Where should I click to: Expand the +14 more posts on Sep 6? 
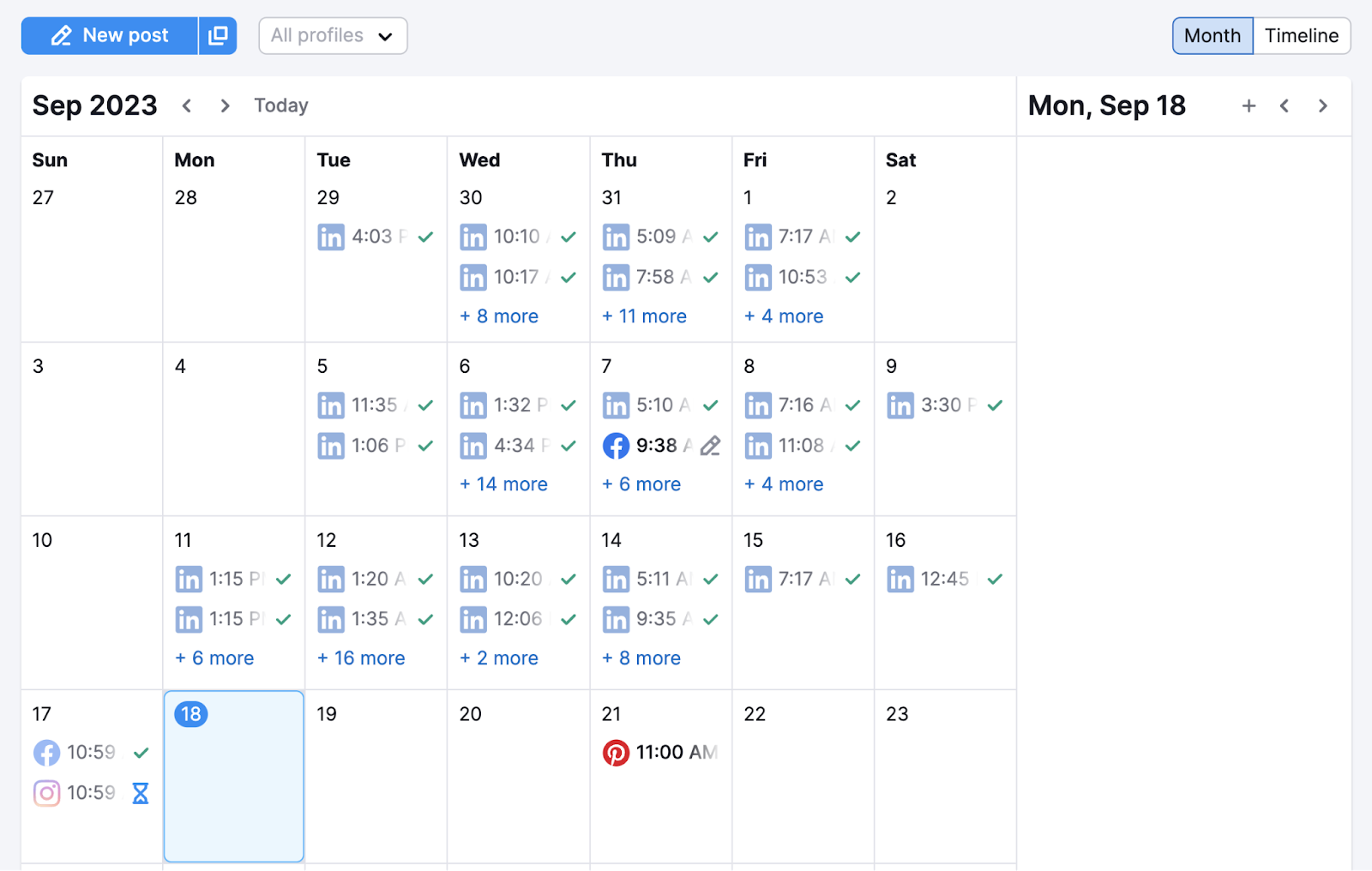tap(503, 484)
